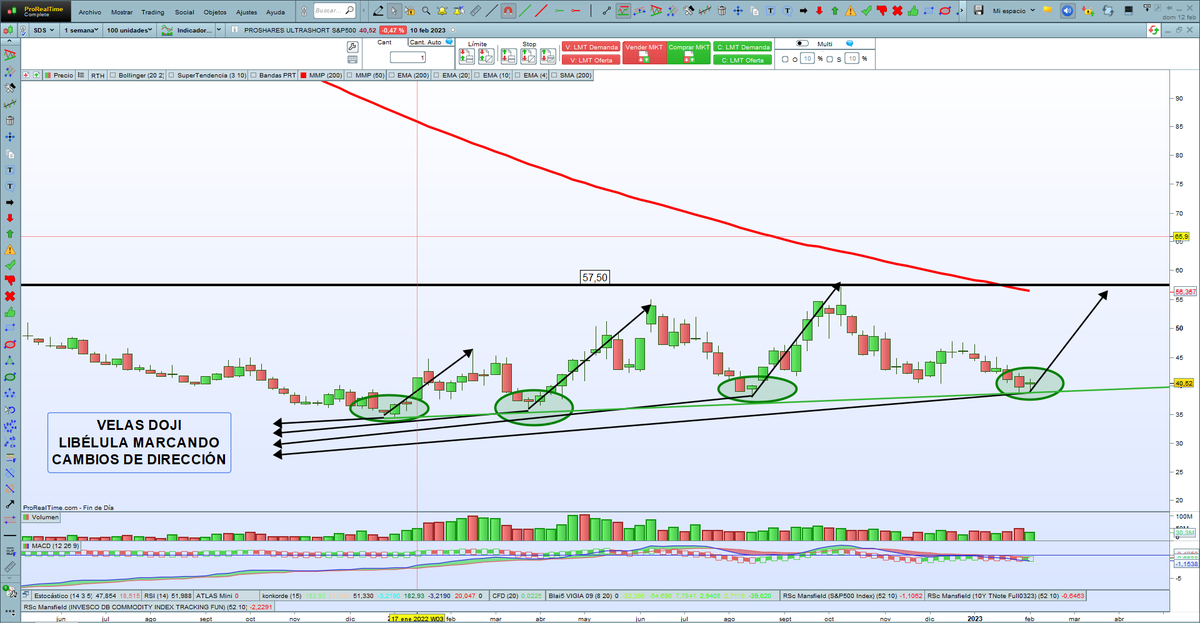
Task: Insert red X mark object
Action: point(897,10)
